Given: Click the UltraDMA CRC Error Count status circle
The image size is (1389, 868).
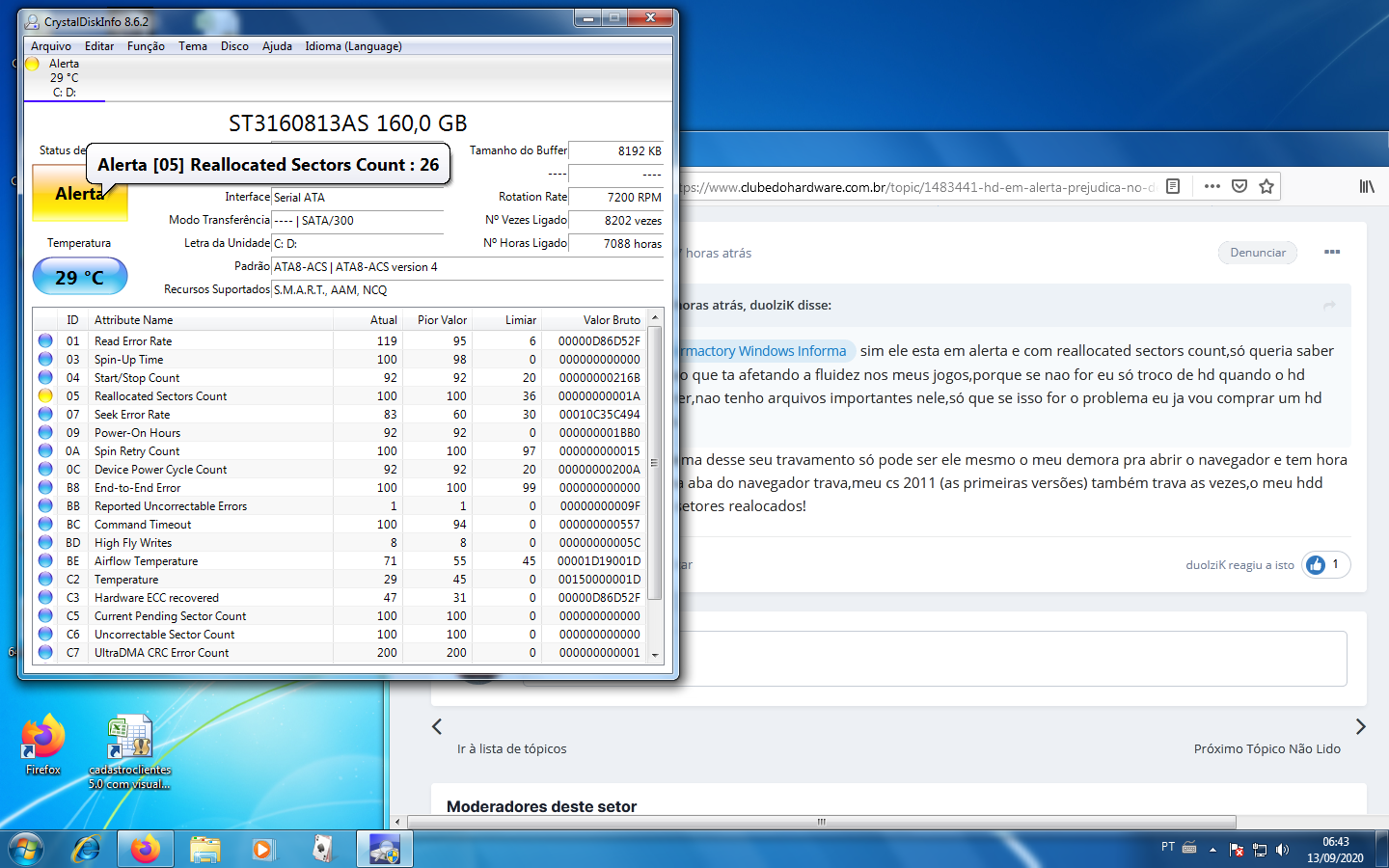Looking at the screenshot, I should click(45, 652).
